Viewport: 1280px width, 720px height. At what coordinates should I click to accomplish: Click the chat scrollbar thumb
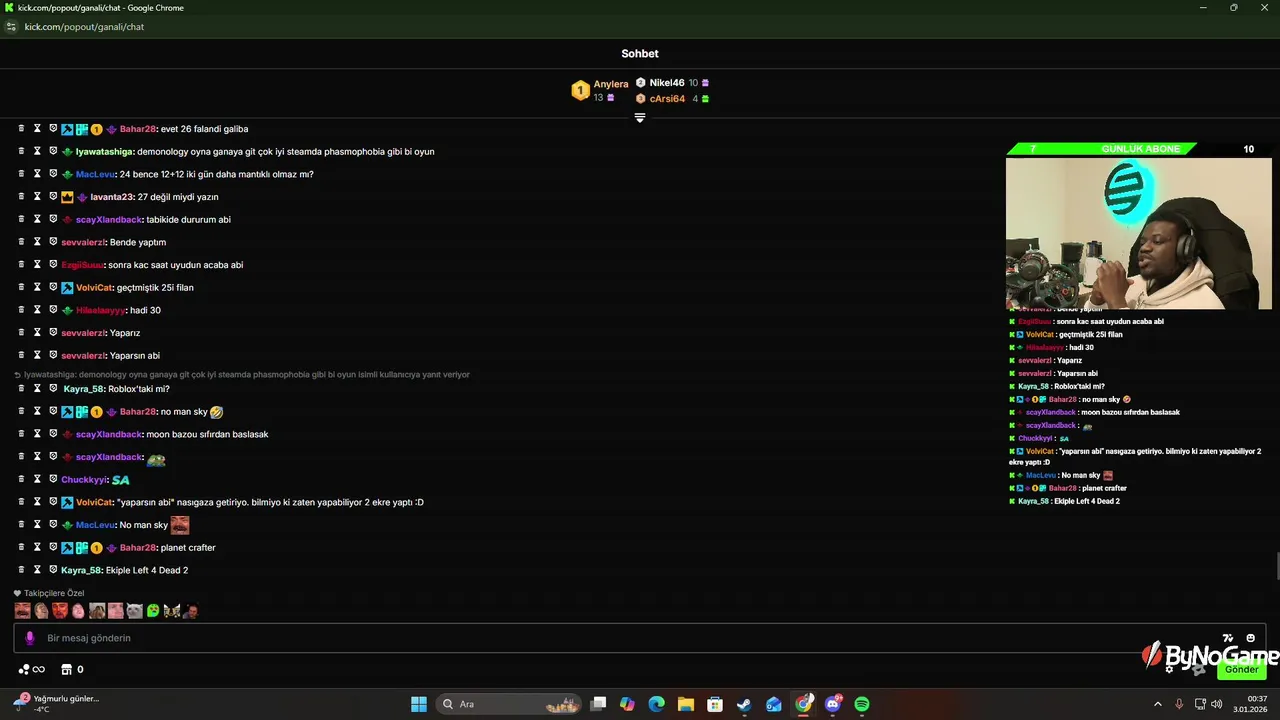coord(1277,566)
